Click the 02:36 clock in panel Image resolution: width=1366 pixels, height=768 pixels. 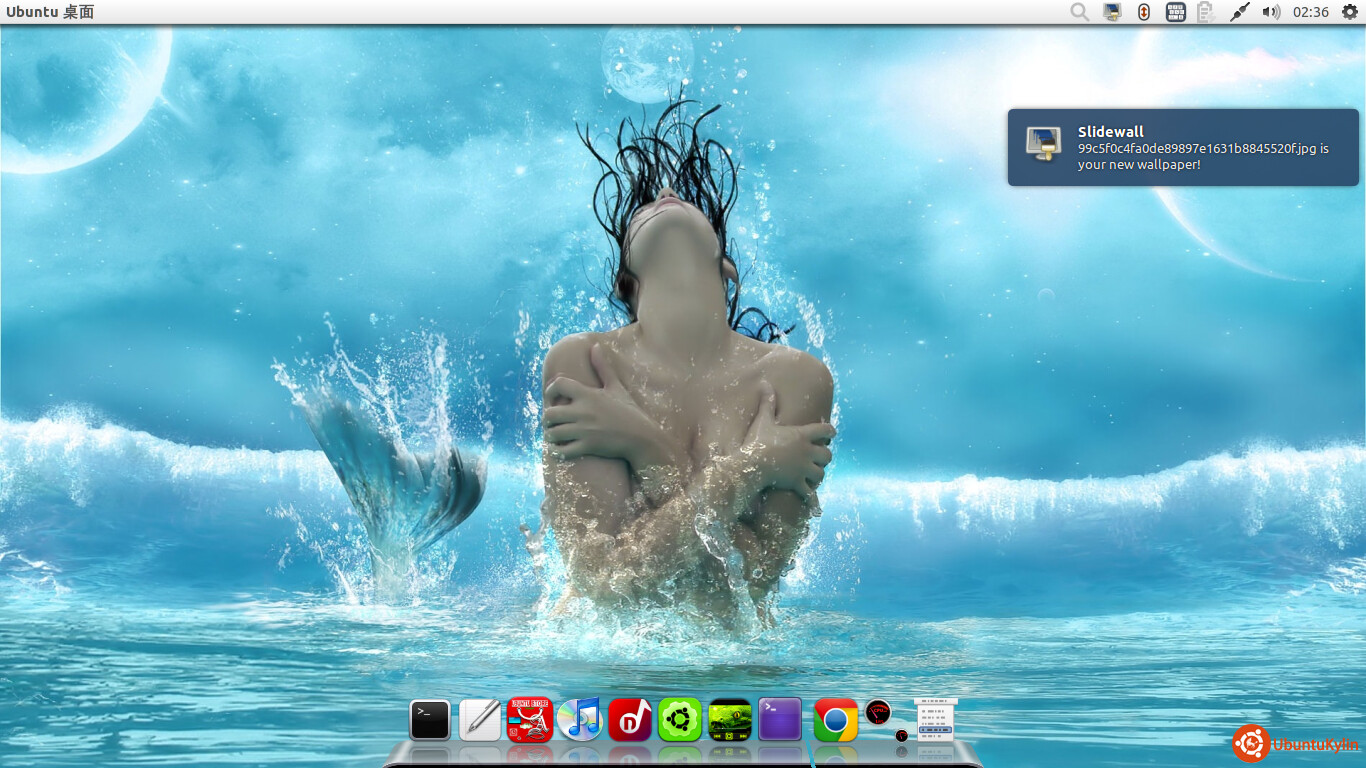[1310, 12]
